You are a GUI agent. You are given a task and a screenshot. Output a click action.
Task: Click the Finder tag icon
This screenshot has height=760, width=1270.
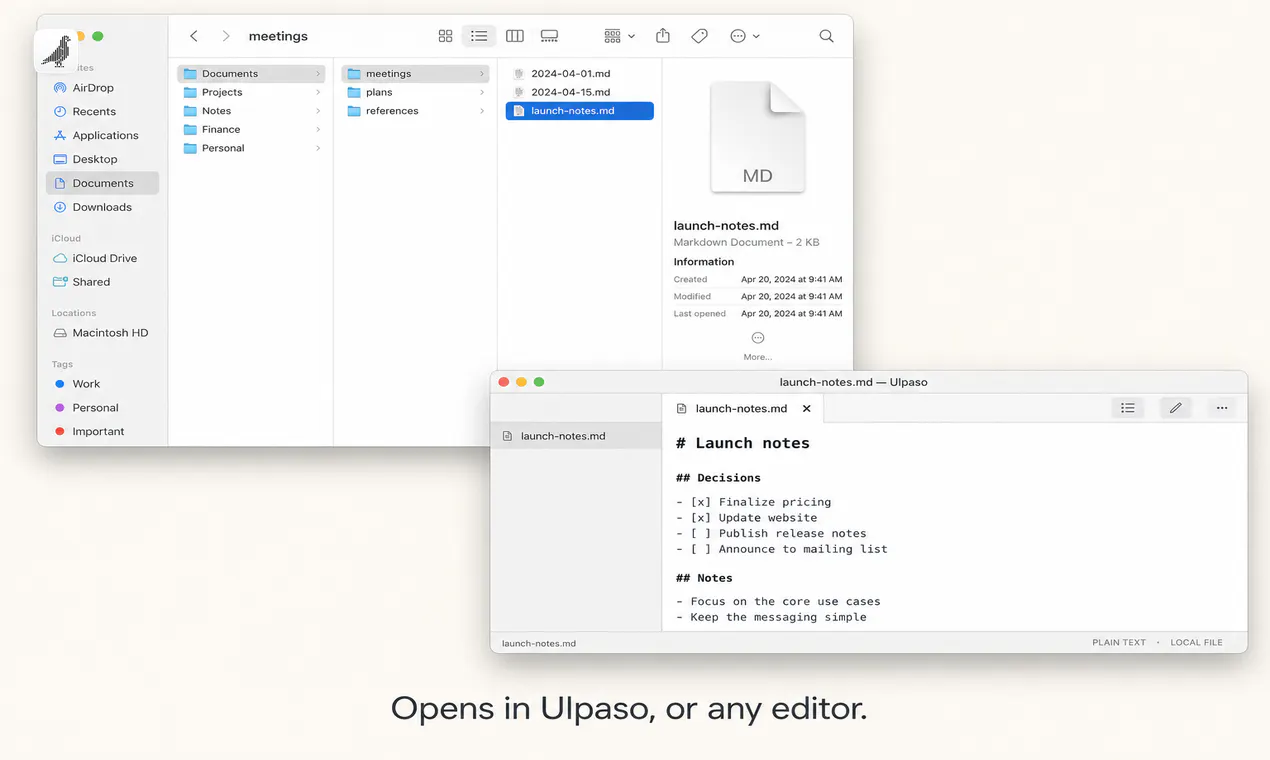tap(700, 36)
